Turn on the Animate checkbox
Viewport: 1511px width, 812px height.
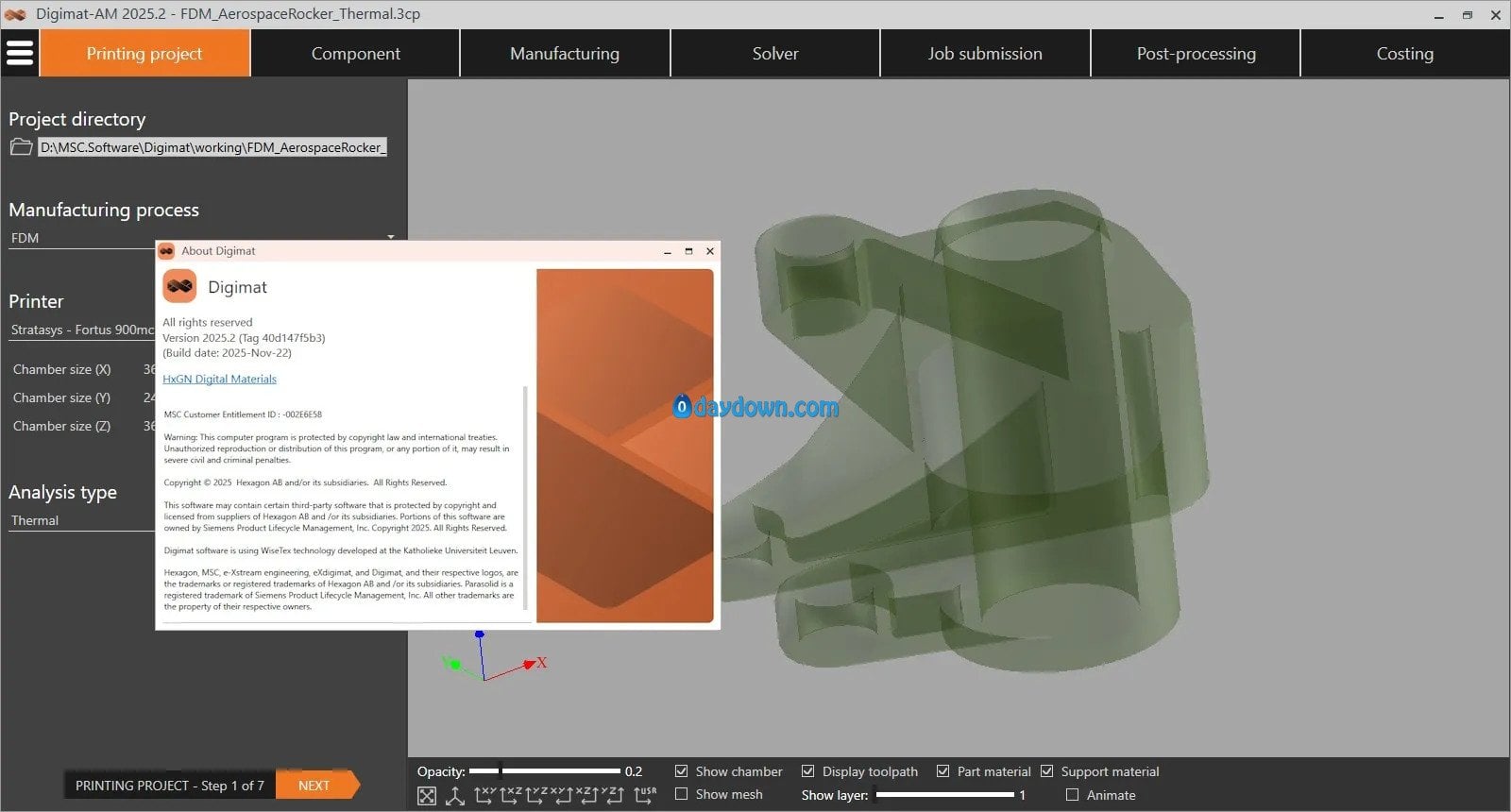pyautogui.click(x=1072, y=795)
